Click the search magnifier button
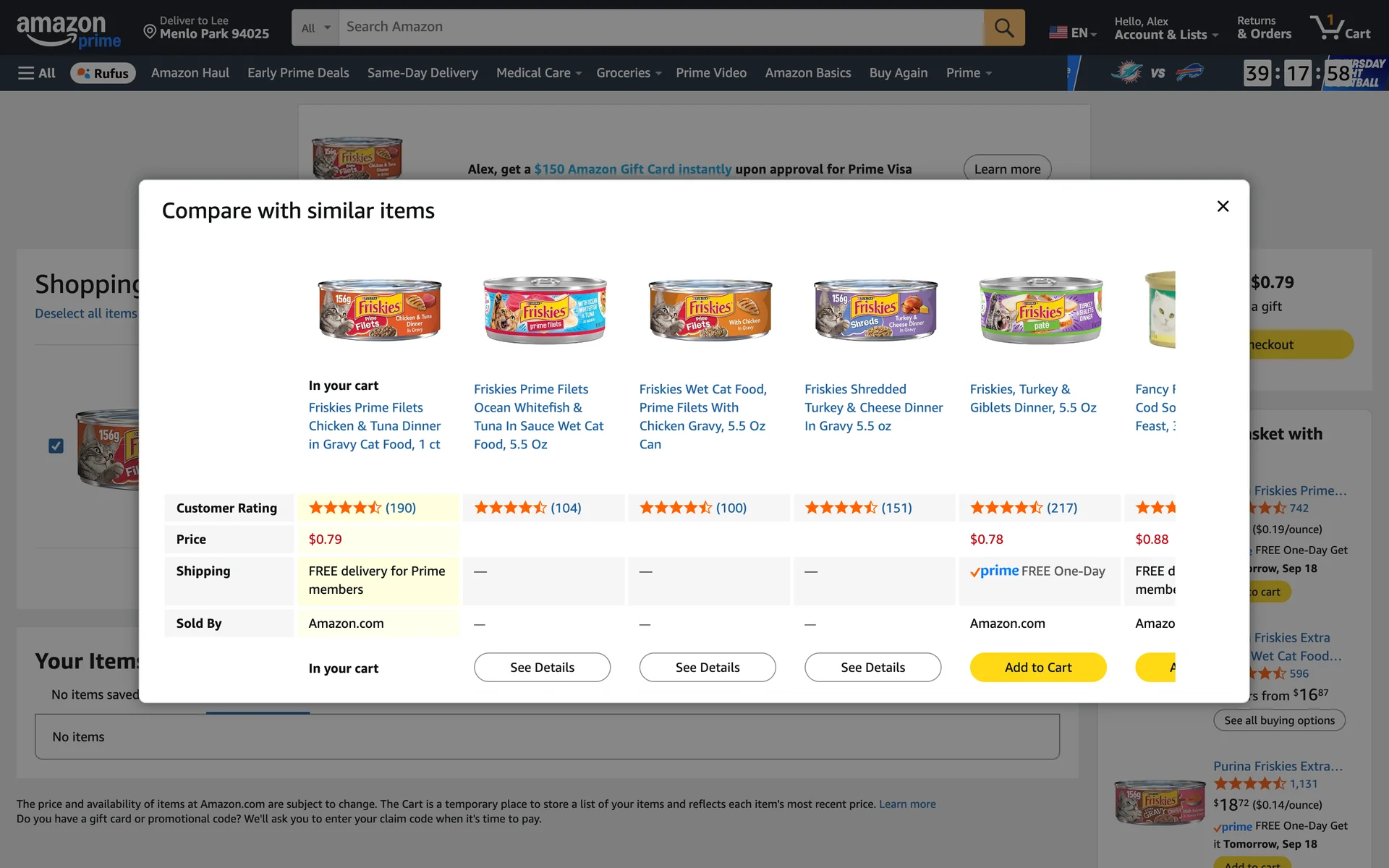The width and height of the screenshot is (1389, 868). coord(1003,27)
